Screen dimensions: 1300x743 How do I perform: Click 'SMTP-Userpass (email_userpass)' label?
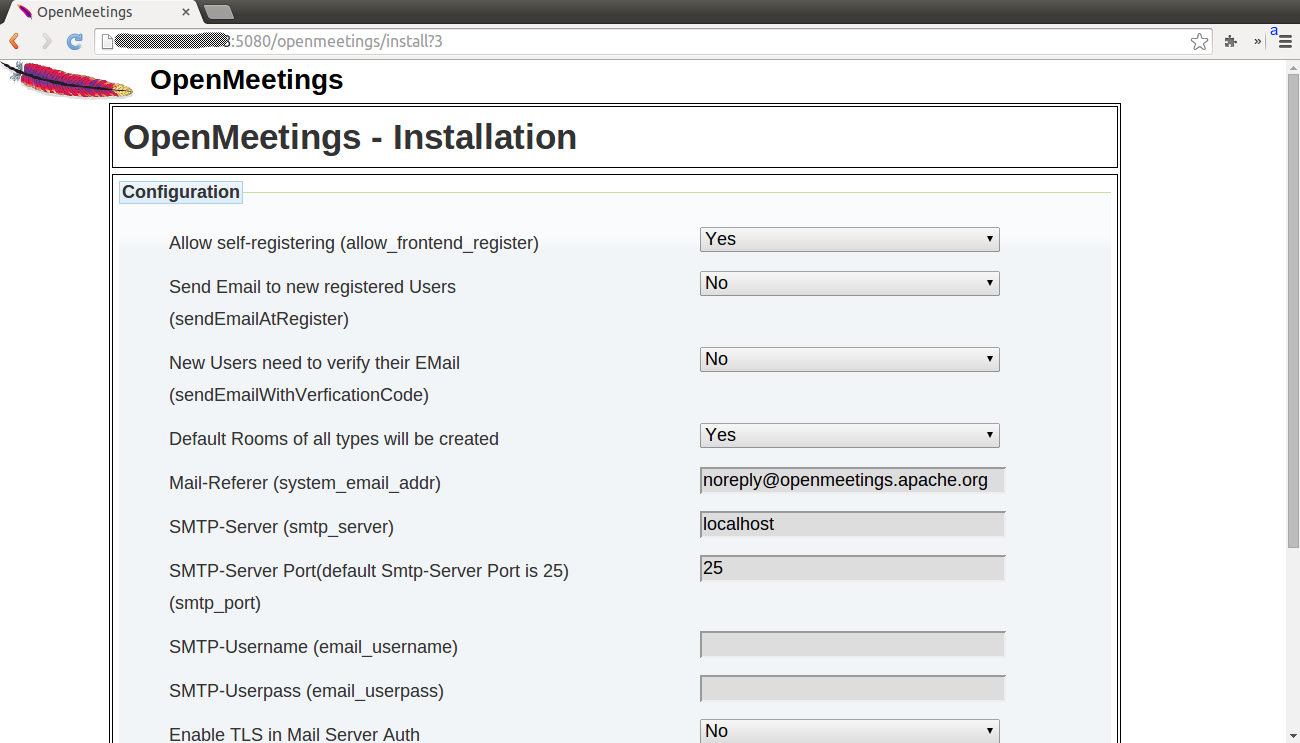[x=306, y=691]
